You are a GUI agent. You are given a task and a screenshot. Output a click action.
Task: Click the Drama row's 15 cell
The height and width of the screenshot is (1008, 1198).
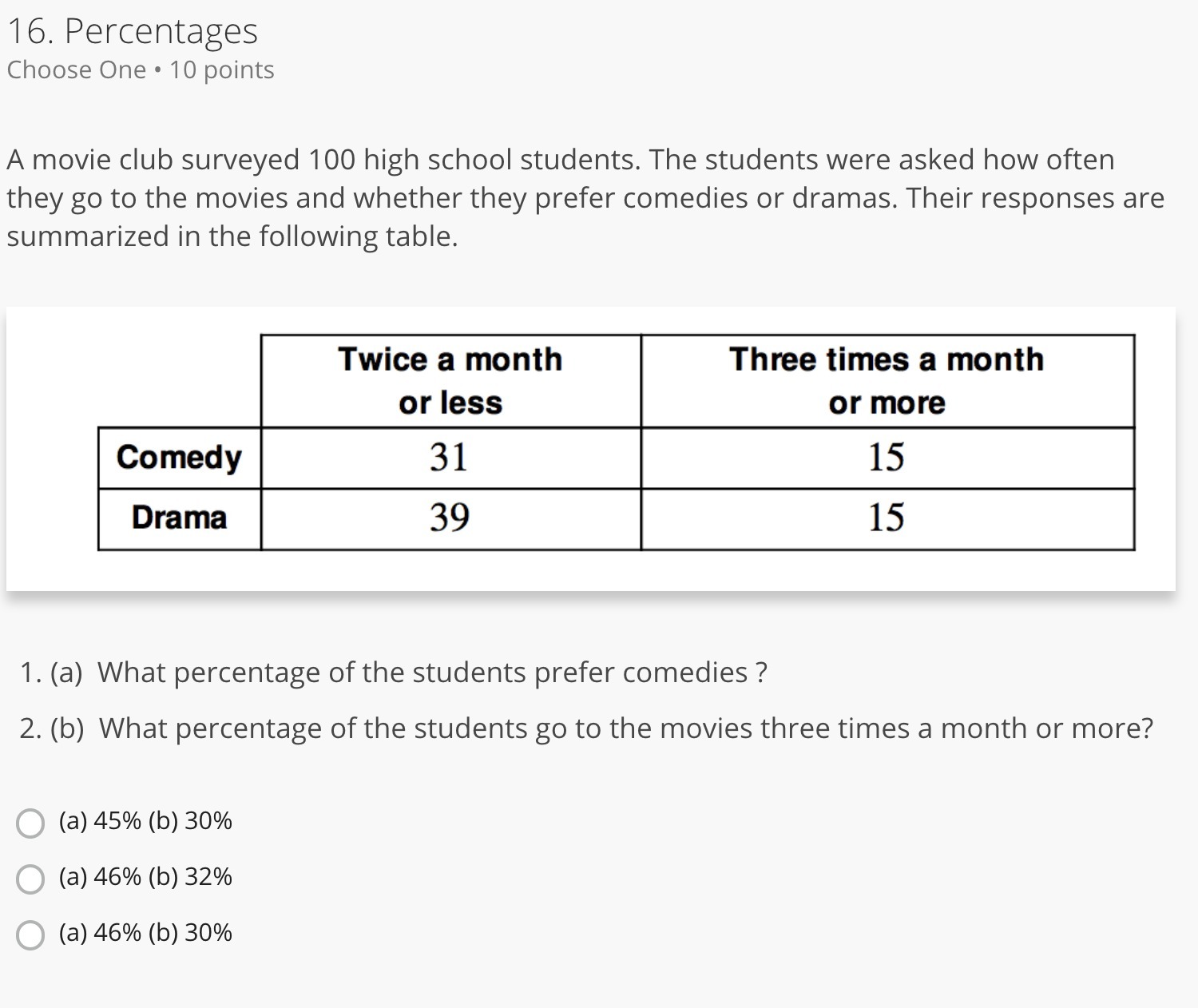click(887, 518)
